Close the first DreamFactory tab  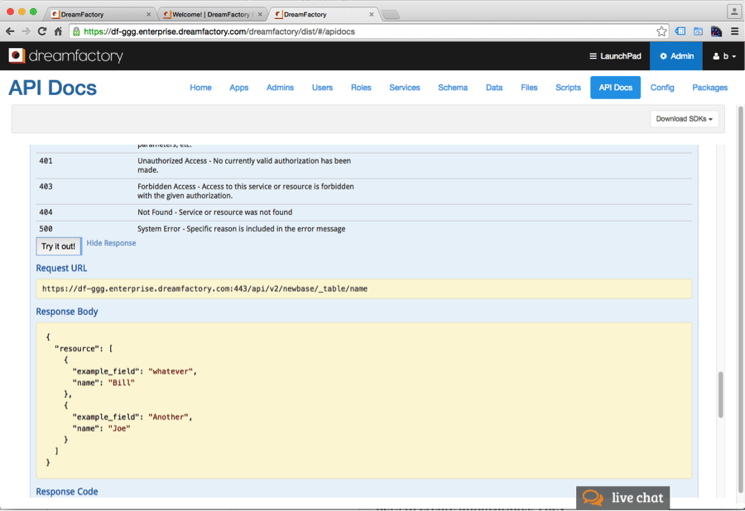pos(148,14)
